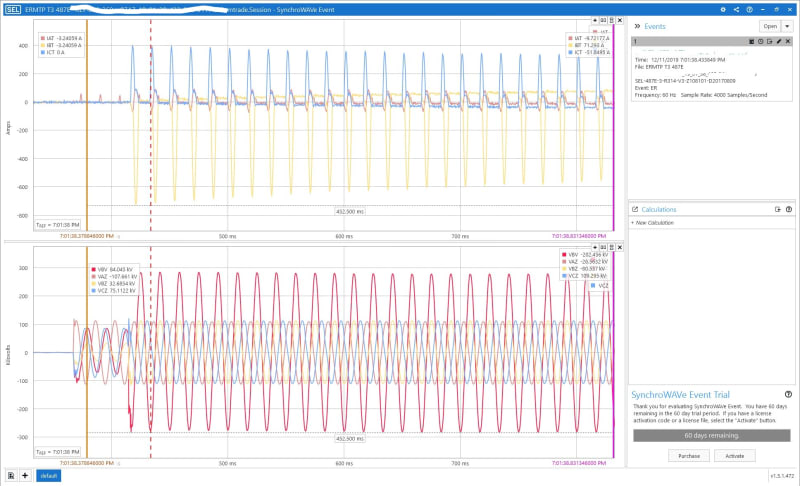Click Ttrig label on current chart
This screenshot has width=800, height=486.
pyautogui.click(x=58, y=225)
